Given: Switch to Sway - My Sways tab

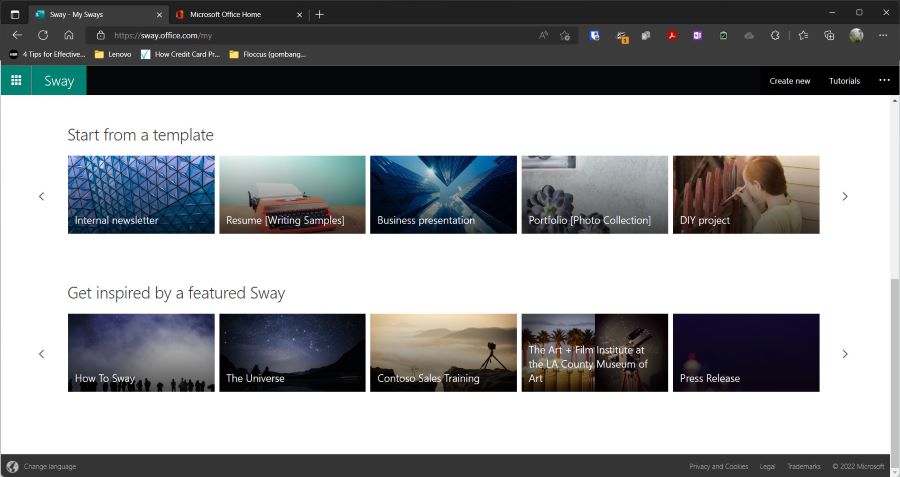Looking at the screenshot, I should pyautogui.click(x=98, y=14).
